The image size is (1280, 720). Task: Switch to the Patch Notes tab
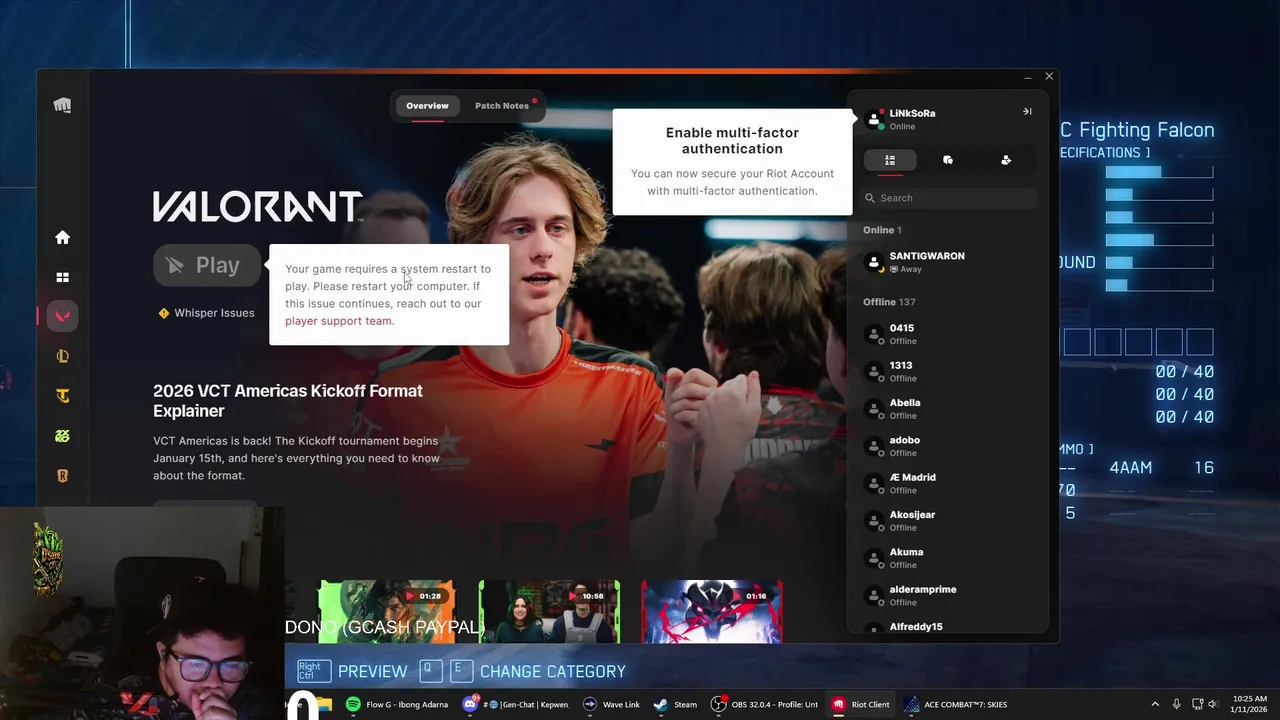coord(502,106)
